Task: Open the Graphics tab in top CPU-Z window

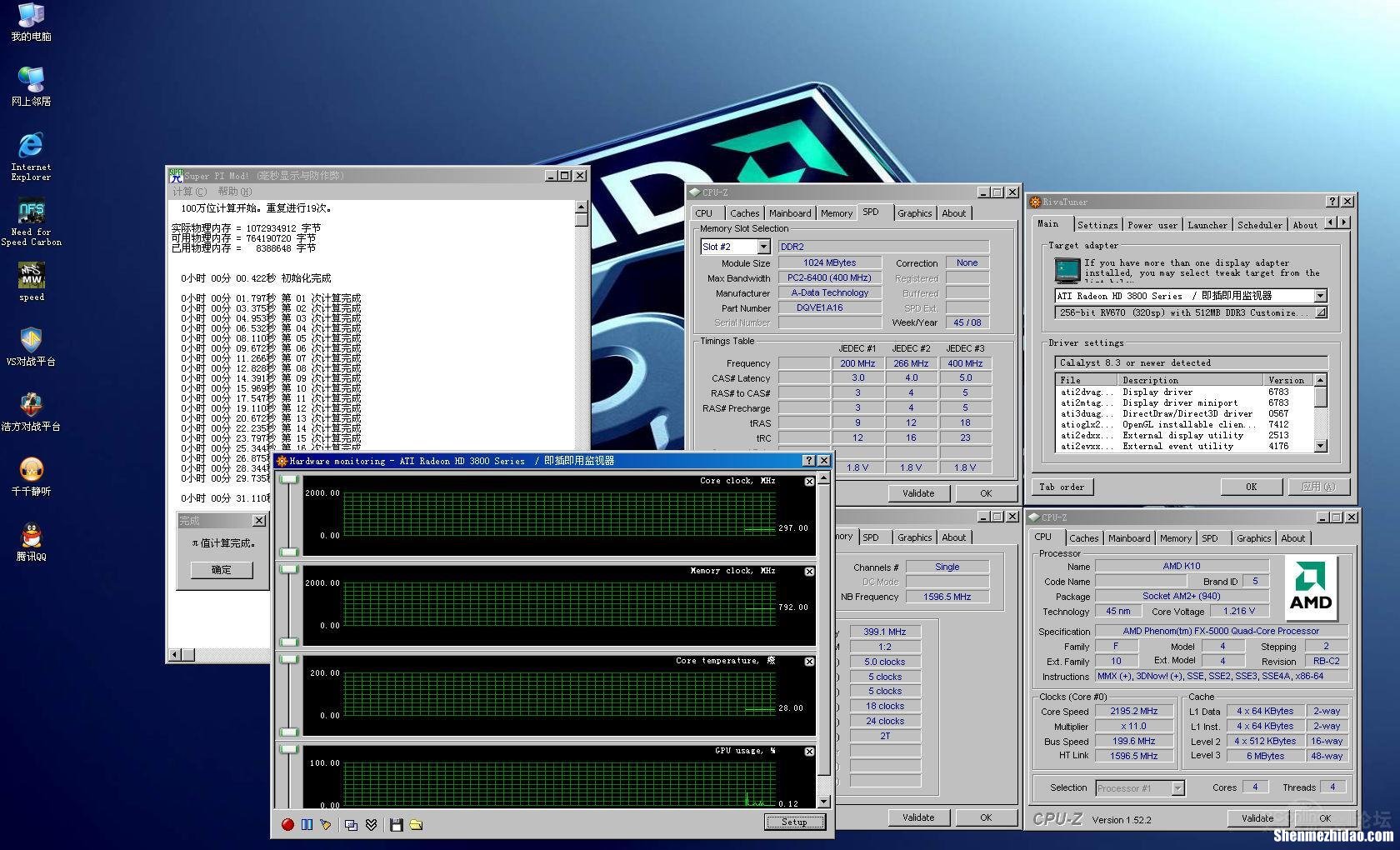Action: coord(914,213)
